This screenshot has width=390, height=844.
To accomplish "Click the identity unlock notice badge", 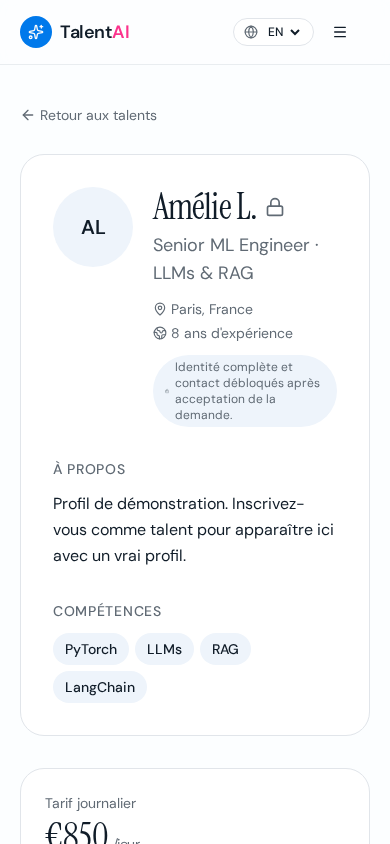I will 245,391.
